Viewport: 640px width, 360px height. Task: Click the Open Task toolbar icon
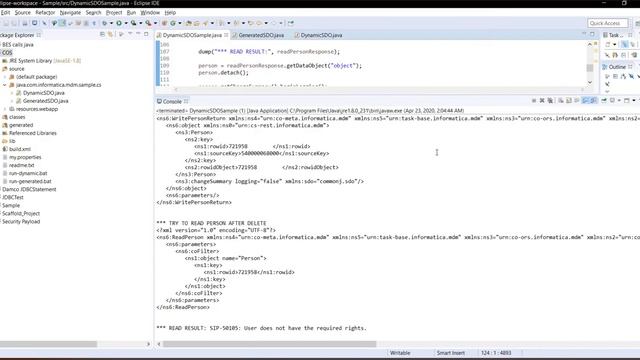tap(196, 23)
